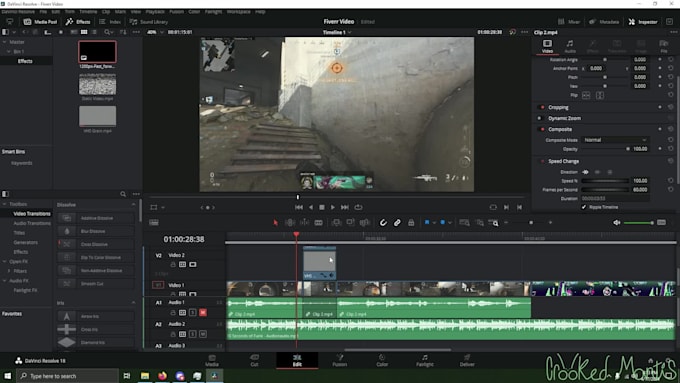Viewport: 680px width, 383px height.
Task: Collapse the Master bin tree
Action: 4,42
